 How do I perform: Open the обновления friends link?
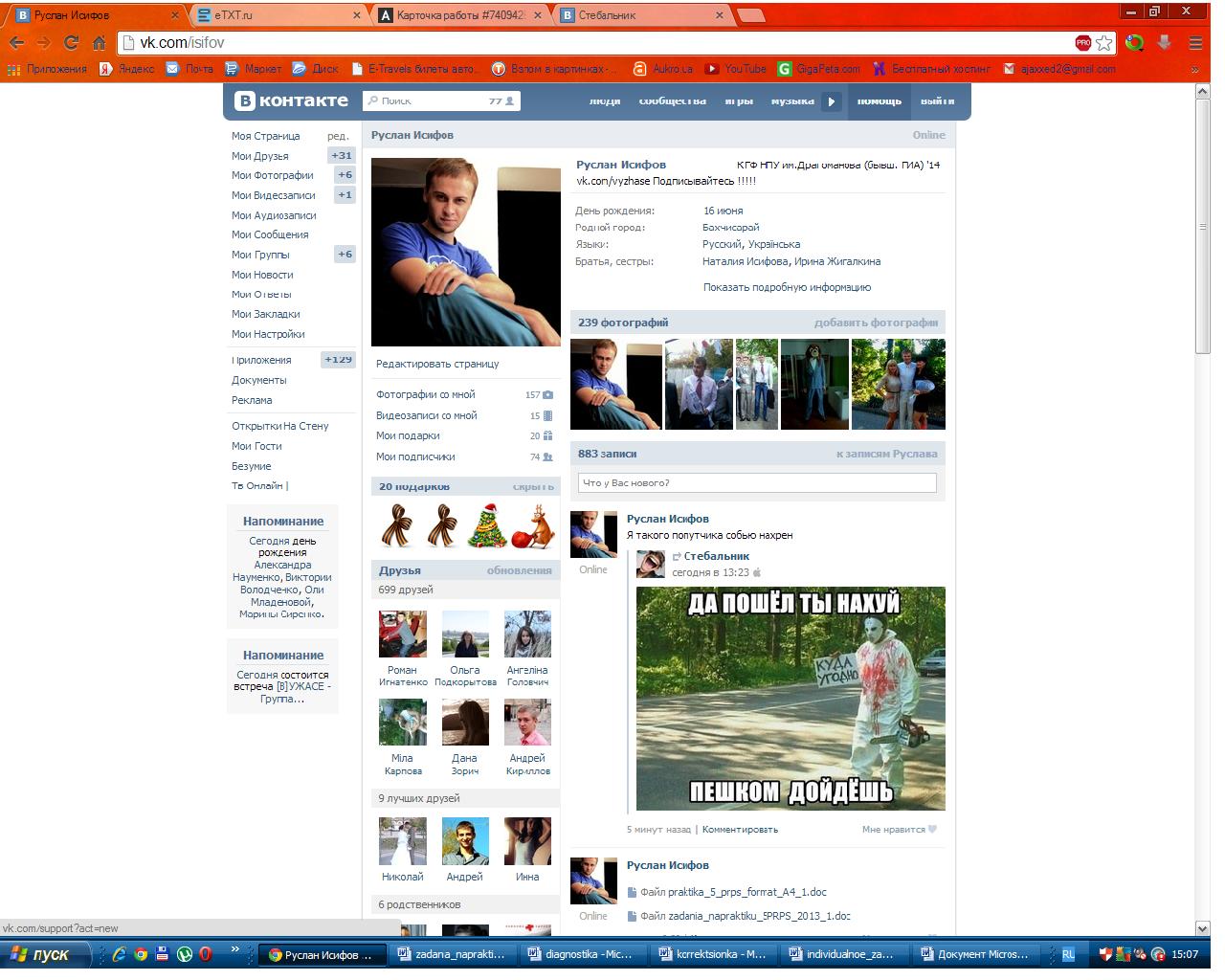(520, 570)
